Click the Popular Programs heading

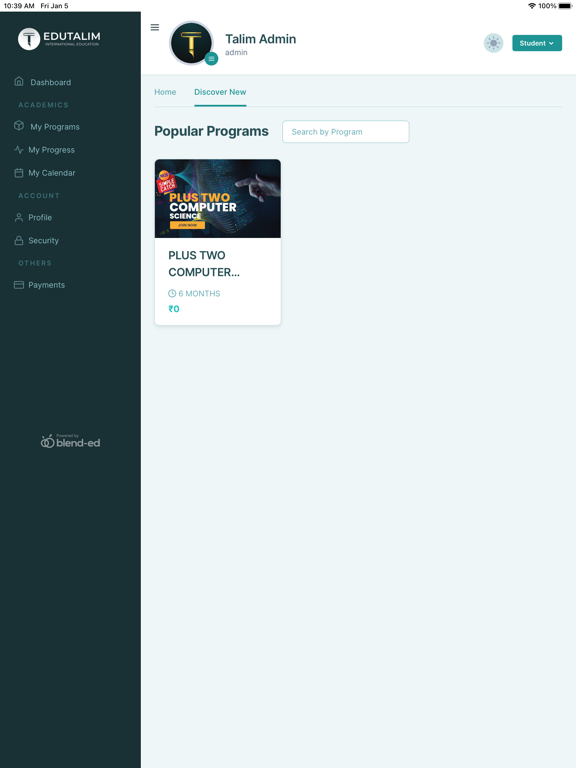[x=212, y=131]
